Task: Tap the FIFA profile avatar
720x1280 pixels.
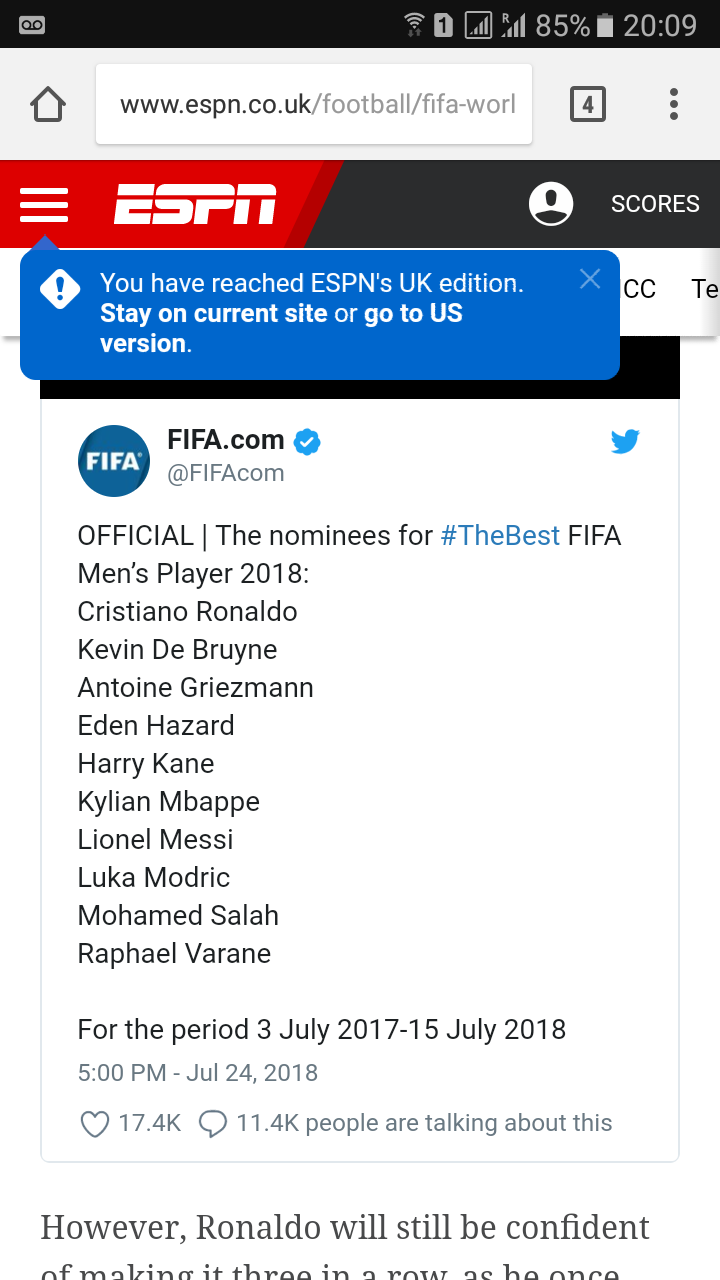Action: click(x=113, y=461)
